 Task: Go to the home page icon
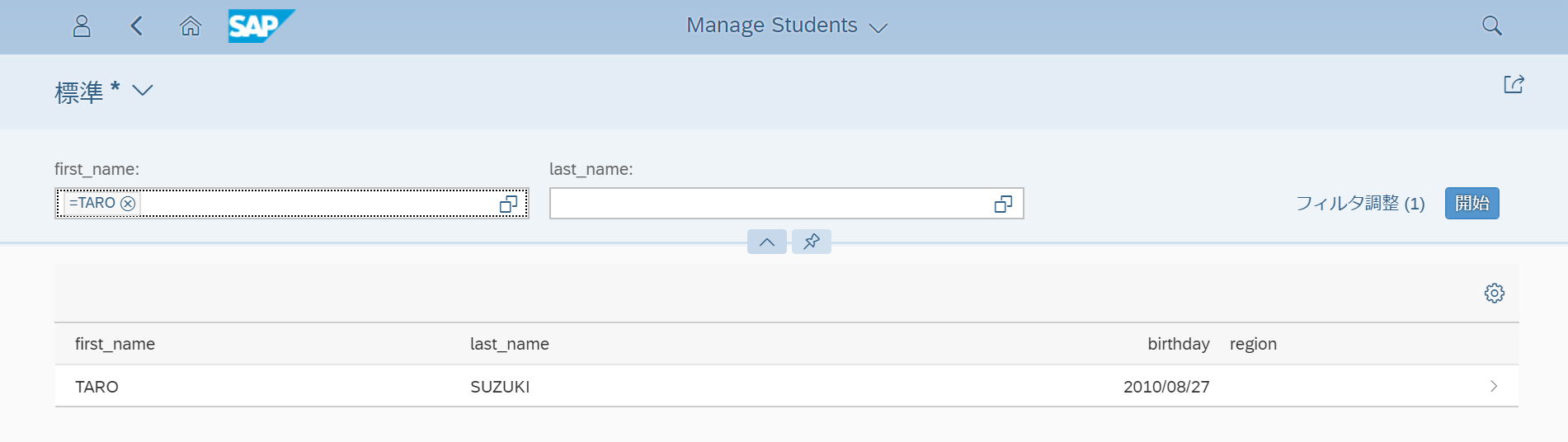pos(191,26)
